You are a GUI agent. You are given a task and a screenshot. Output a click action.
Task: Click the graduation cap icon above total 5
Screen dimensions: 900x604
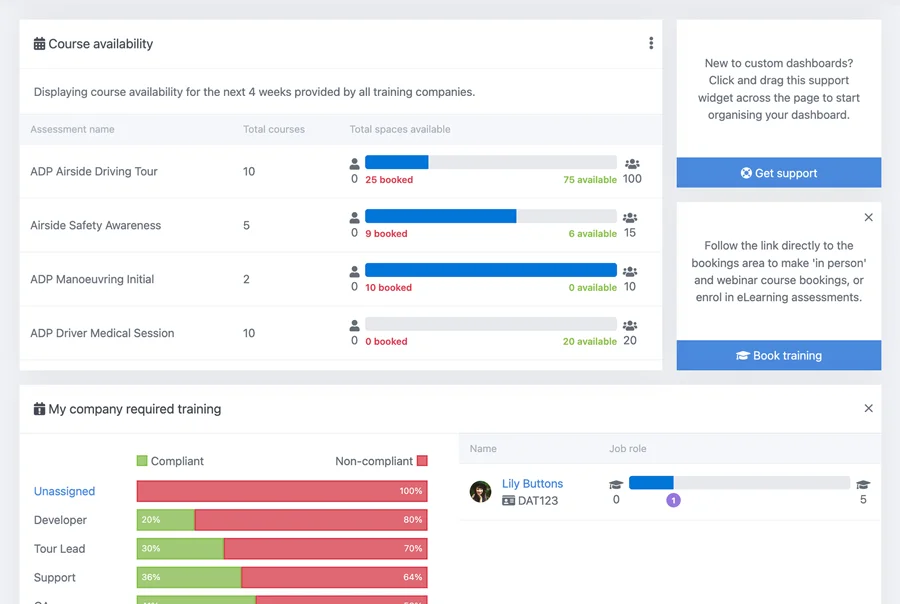click(863, 484)
